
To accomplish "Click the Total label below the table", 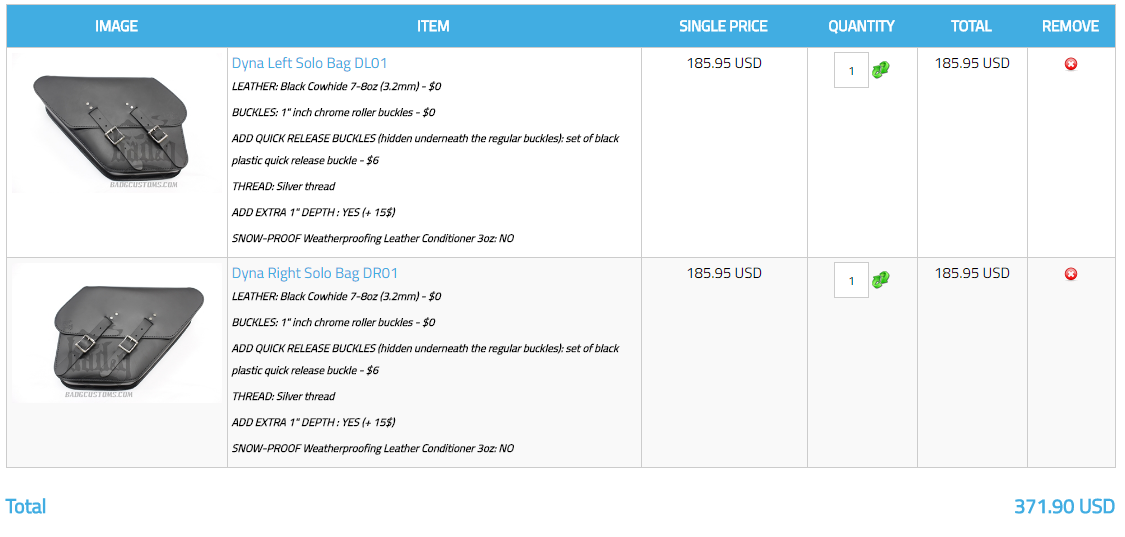I will 26,506.
